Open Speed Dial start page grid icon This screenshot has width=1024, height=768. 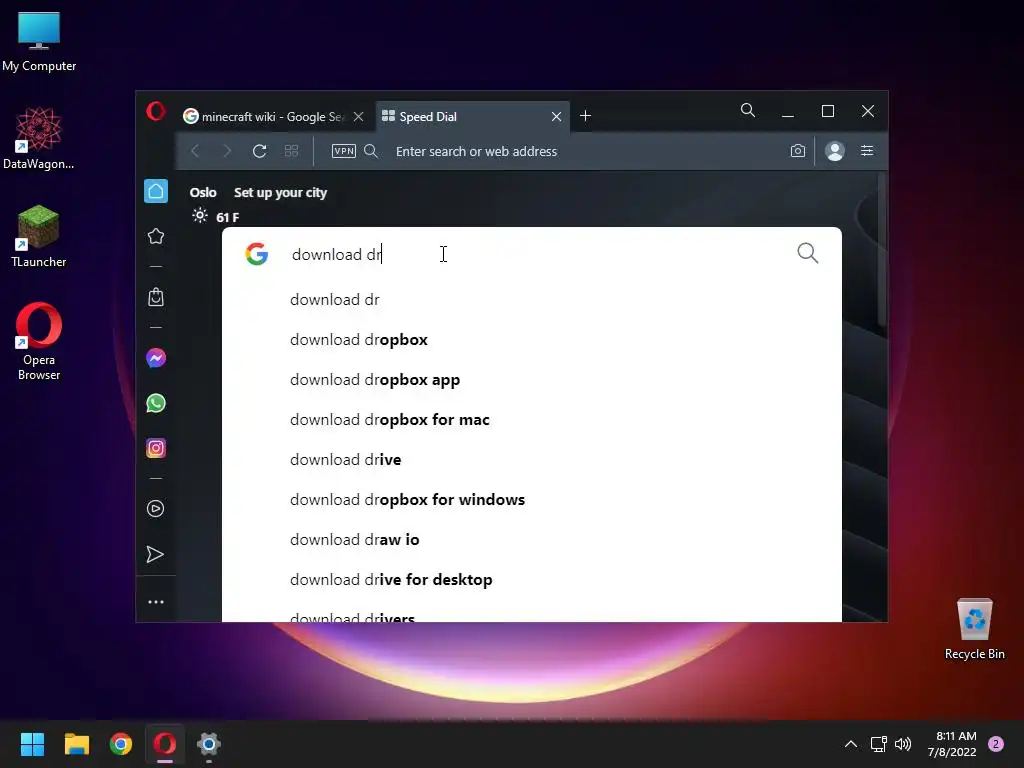point(291,152)
